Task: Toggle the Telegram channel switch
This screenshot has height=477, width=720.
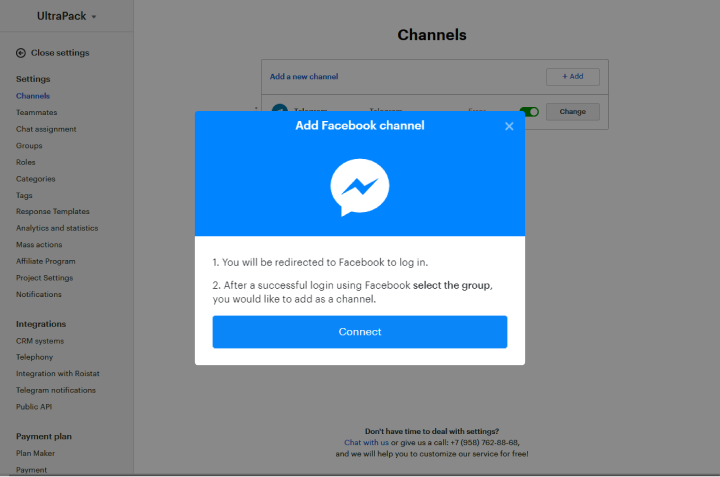Action: [529, 112]
